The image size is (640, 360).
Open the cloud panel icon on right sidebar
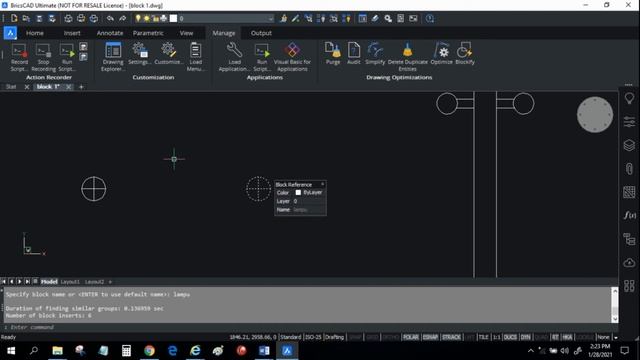click(x=629, y=262)
